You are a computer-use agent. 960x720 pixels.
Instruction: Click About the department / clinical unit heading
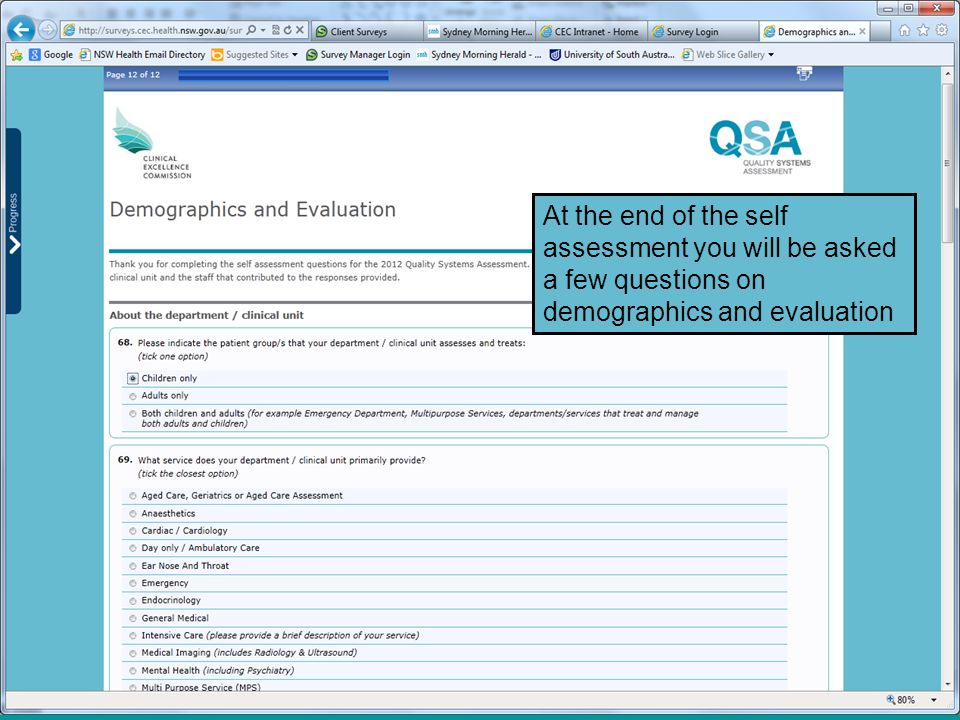206,315
